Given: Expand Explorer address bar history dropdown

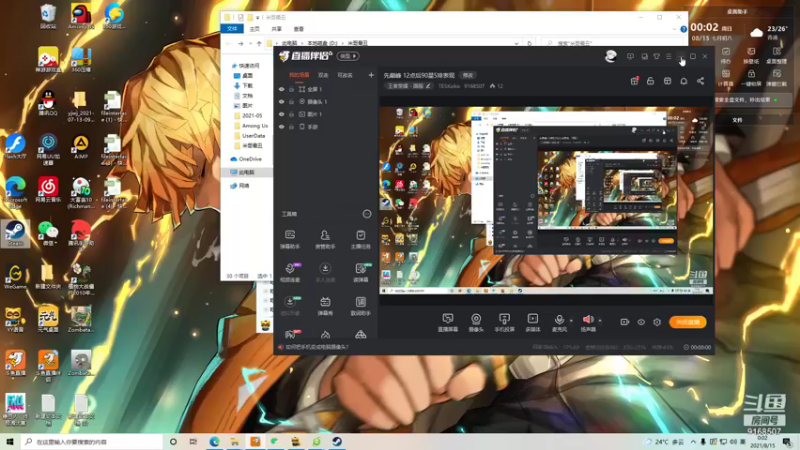Looking at the screenshot, I should (x=516, y=43).
